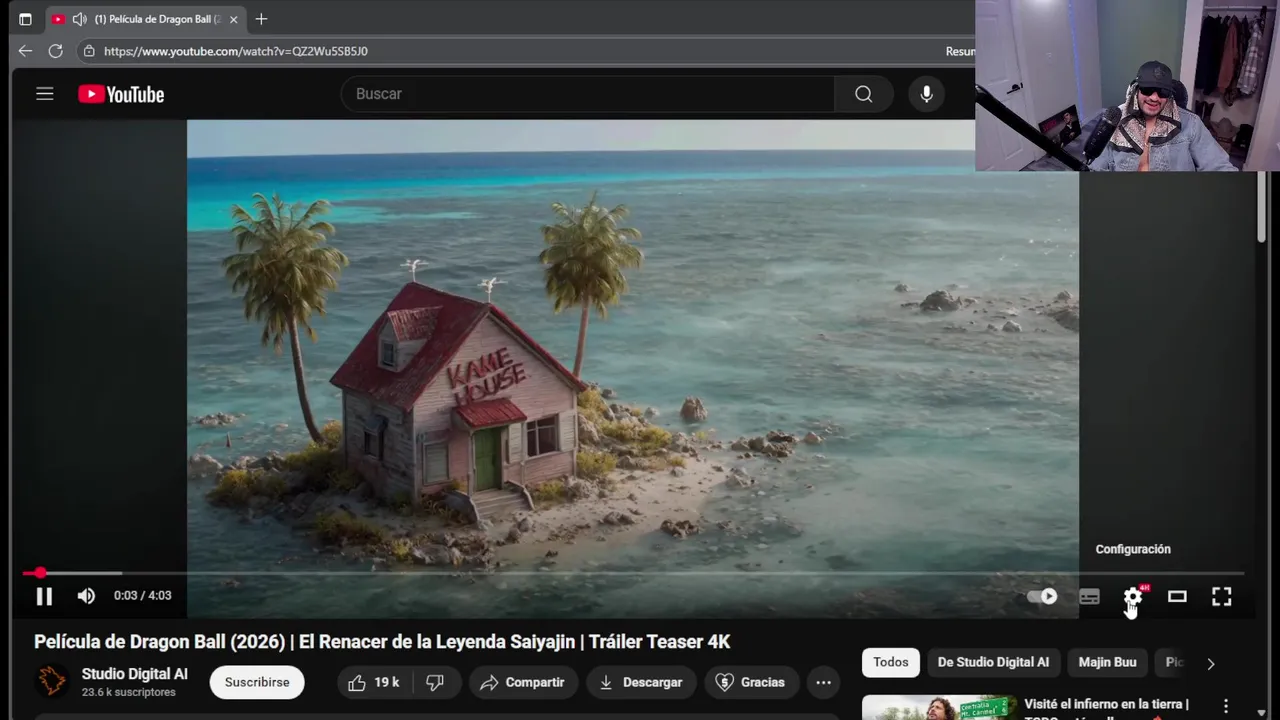This screenshot has height=720, width=1280.
Task: Enter fullscreen mode
Action: pos(1222,597)
